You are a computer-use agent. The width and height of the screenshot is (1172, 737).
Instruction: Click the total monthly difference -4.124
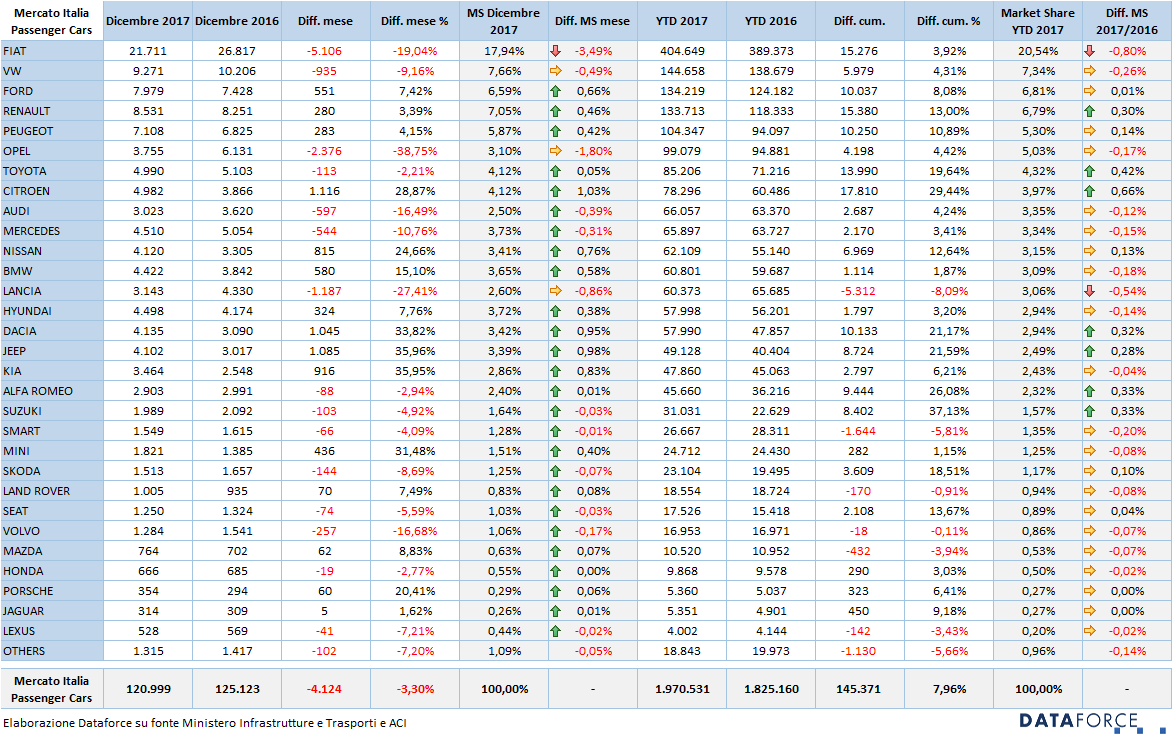pos(326,689)
